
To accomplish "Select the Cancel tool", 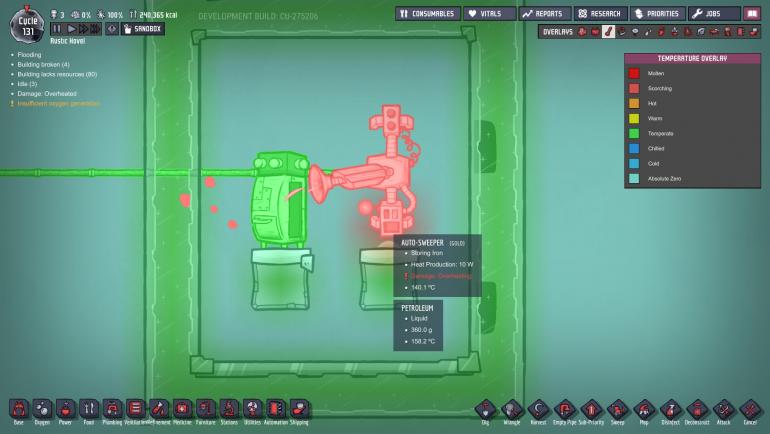I will [x=750, y=409].
